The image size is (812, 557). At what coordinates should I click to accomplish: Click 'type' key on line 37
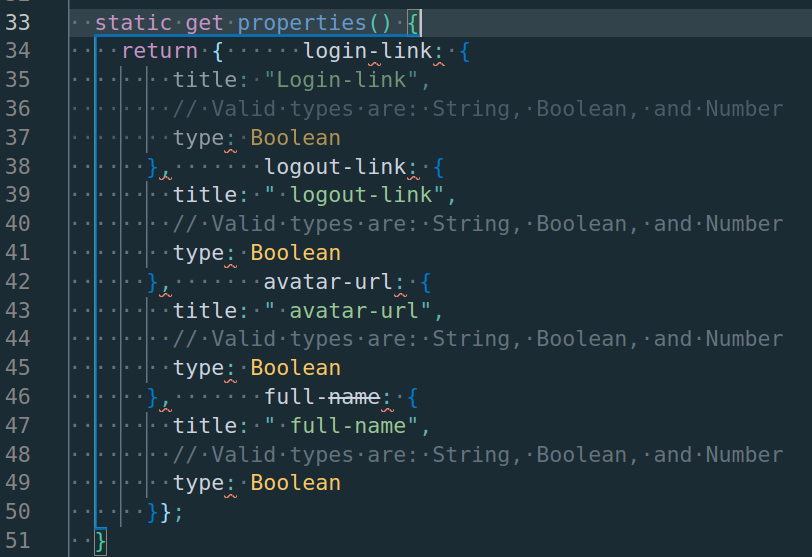click(199, 139)
